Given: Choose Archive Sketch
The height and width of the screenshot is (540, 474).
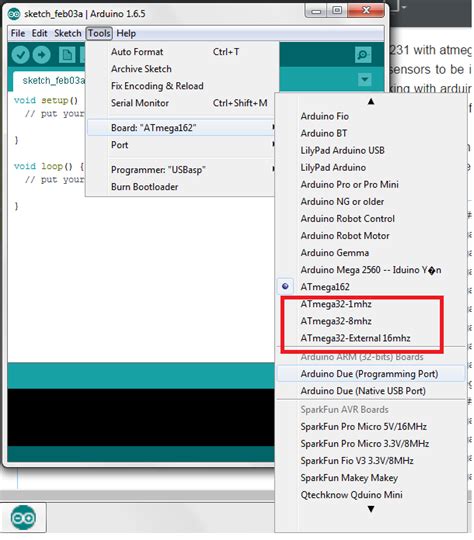Looking at the screenshot, I should tap(181, 69).
